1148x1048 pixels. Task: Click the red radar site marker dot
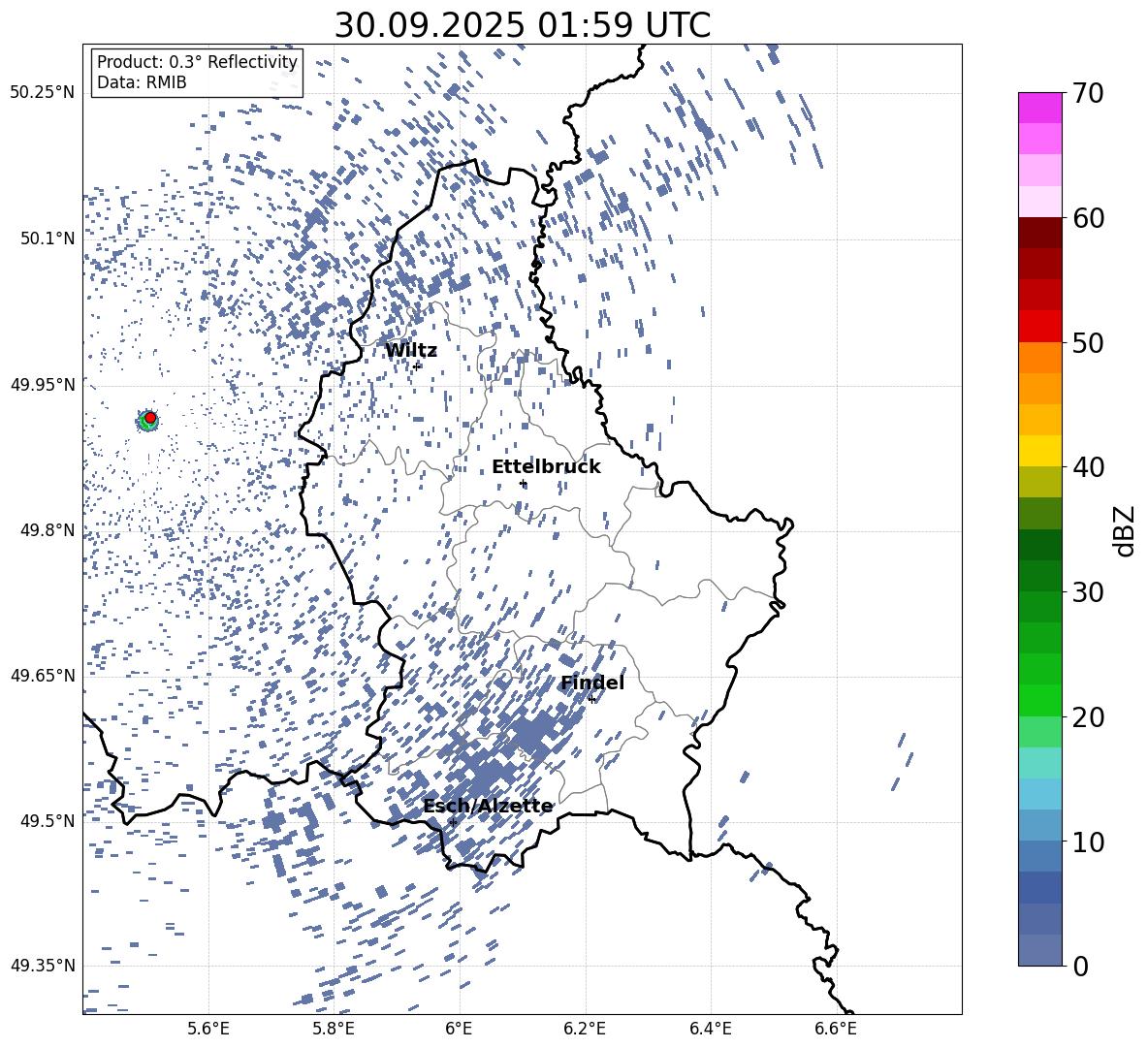pos(150,418)
